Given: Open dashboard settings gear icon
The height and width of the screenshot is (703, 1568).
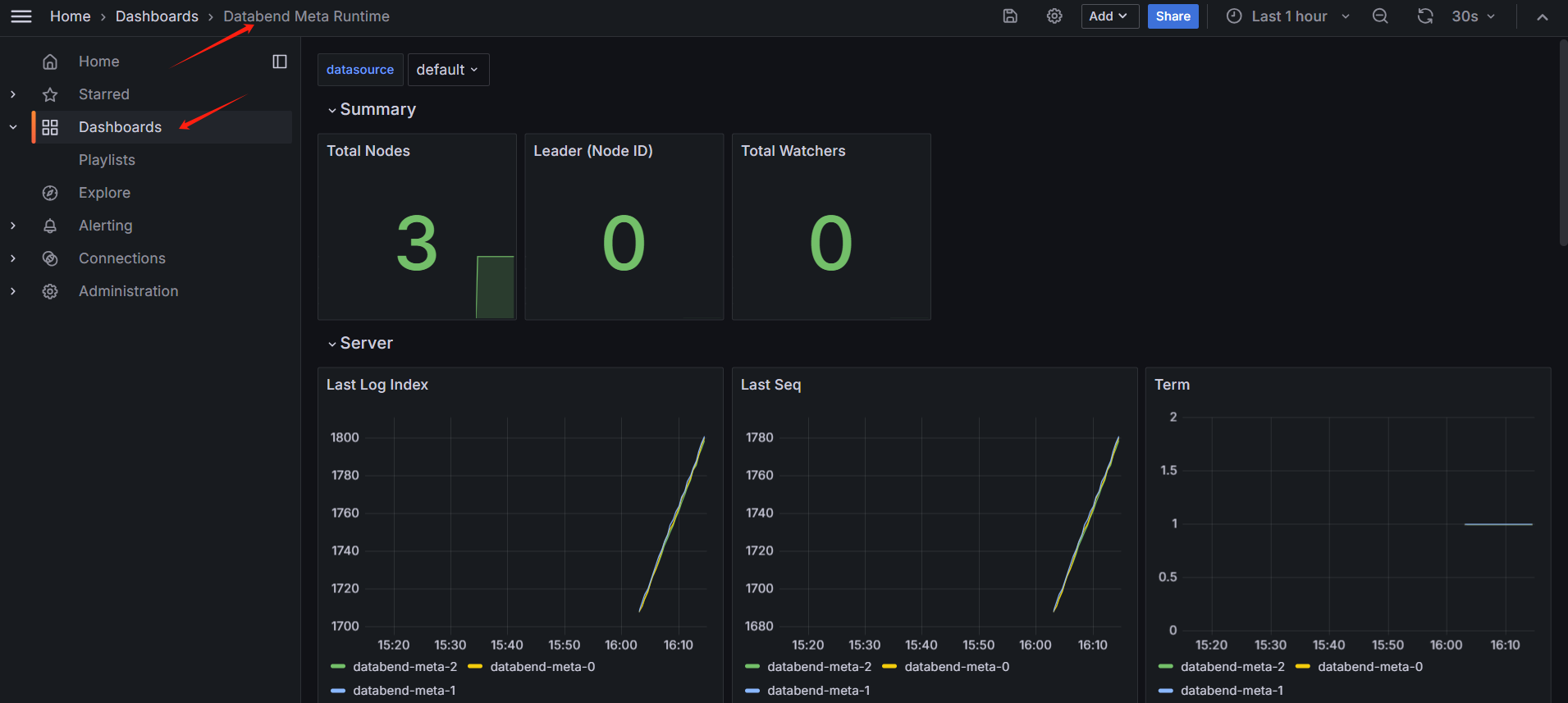Looking at the screenshot, I should (1054, 16).
